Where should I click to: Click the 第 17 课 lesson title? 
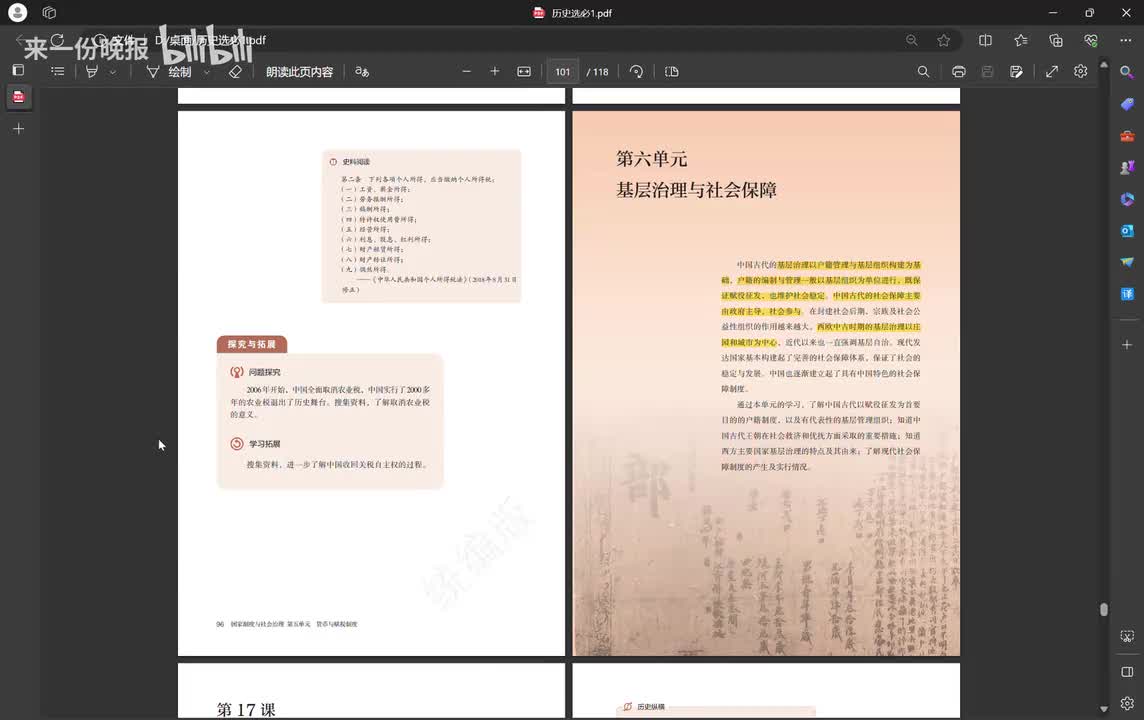(x=246, y=710)
